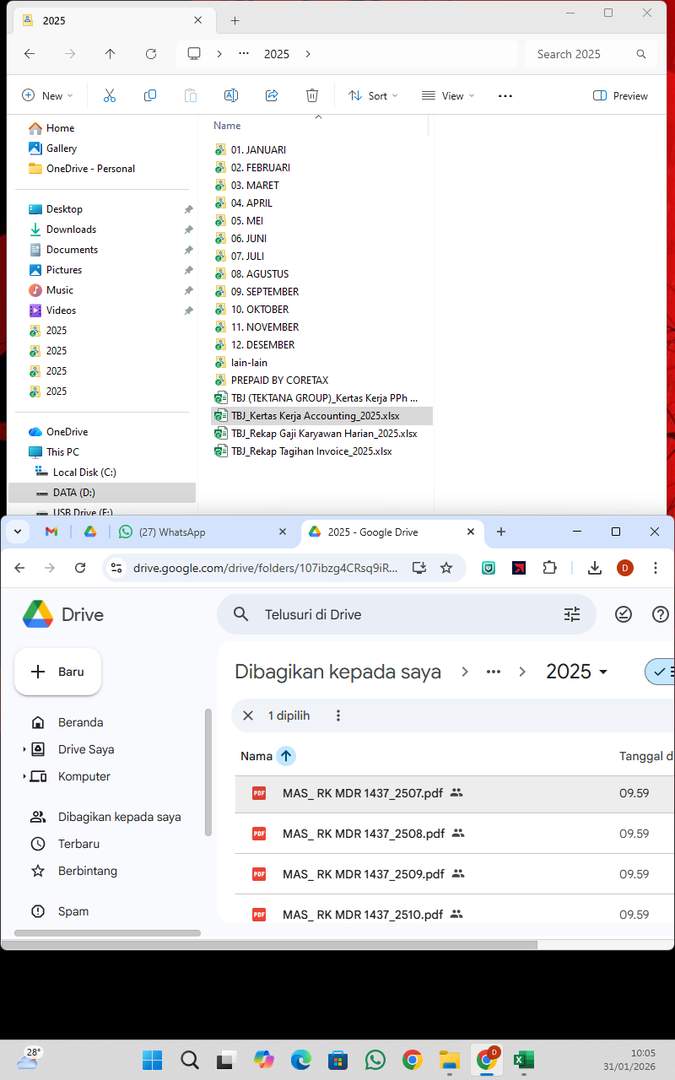Image resolution: width=675 pixels, height=1080 pixels.
Task: Click the Windows Start button
Action: coord(152,1059)
